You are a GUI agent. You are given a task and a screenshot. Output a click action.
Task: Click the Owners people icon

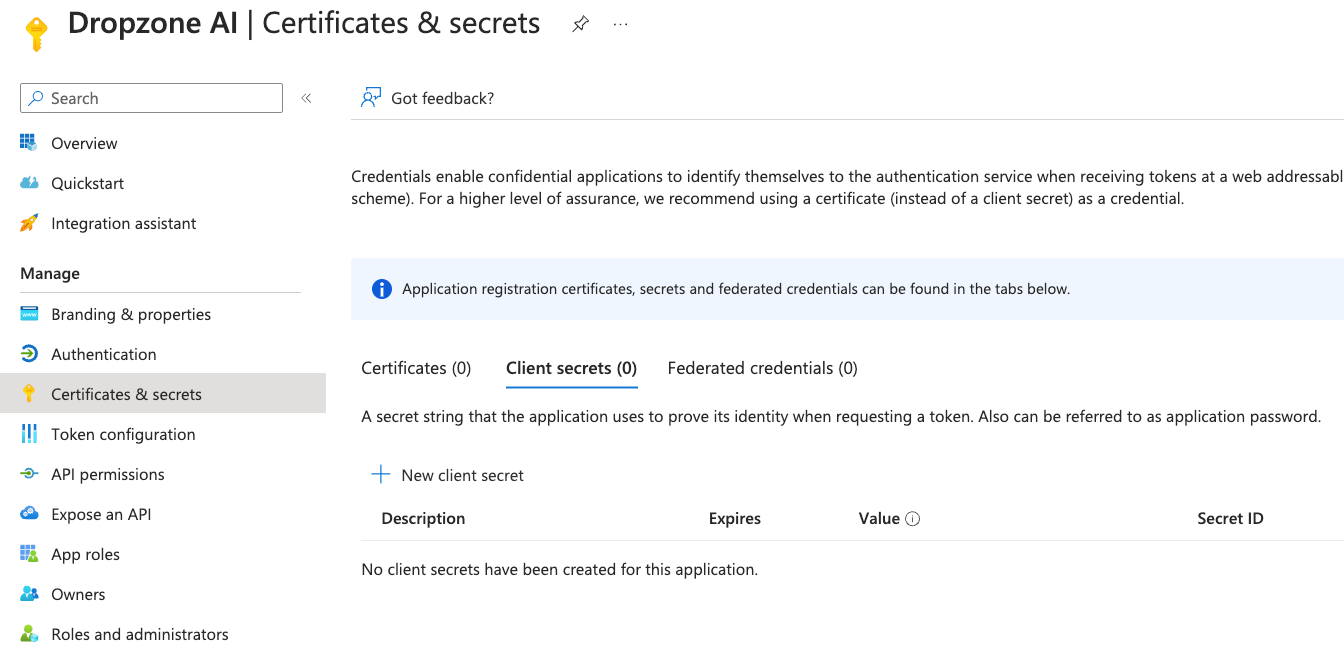pos(29,594)
